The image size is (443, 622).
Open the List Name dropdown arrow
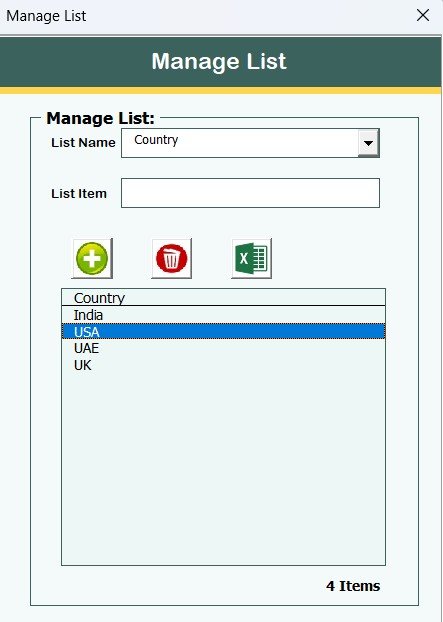point(368,143)
